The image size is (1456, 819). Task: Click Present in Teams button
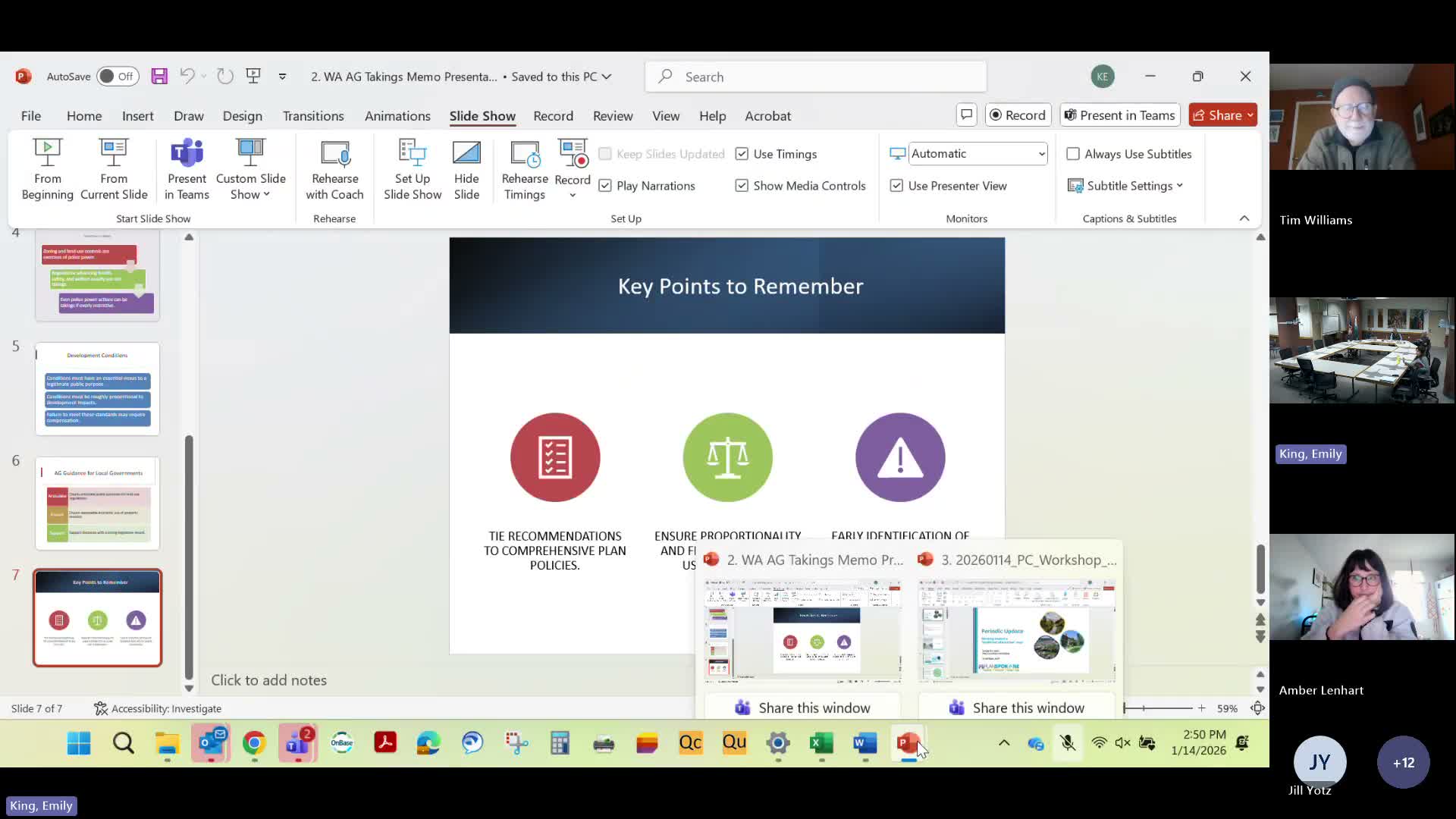1120,115
